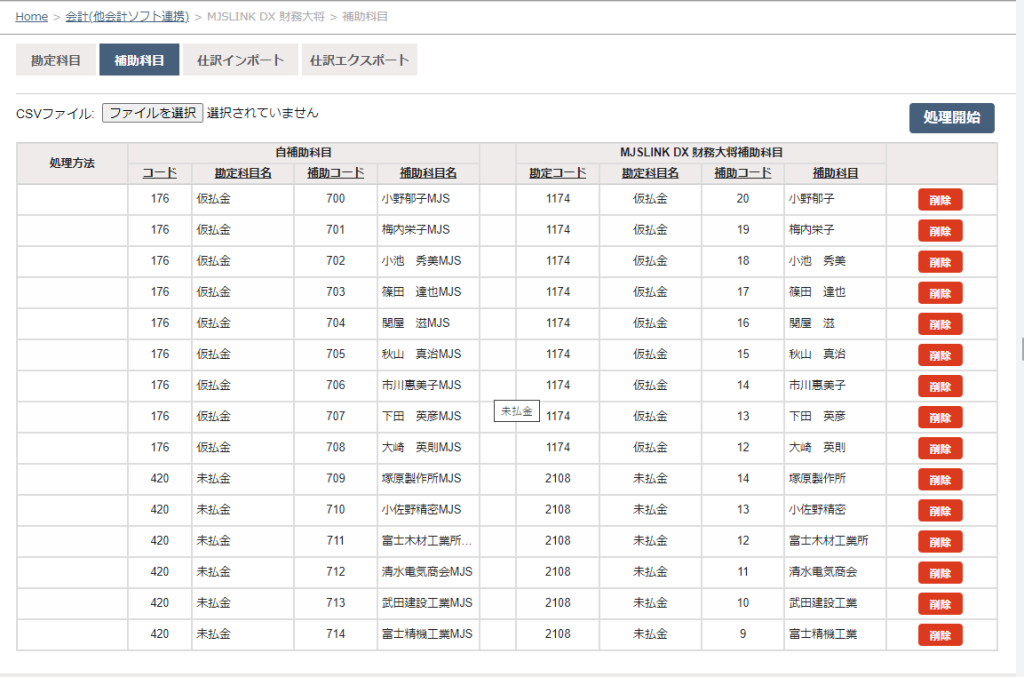Image resolution: width=1024 pixels, height=677 pixels.
Task: Open the 仕訳インポート tab
Action: (x=240, y=60)
